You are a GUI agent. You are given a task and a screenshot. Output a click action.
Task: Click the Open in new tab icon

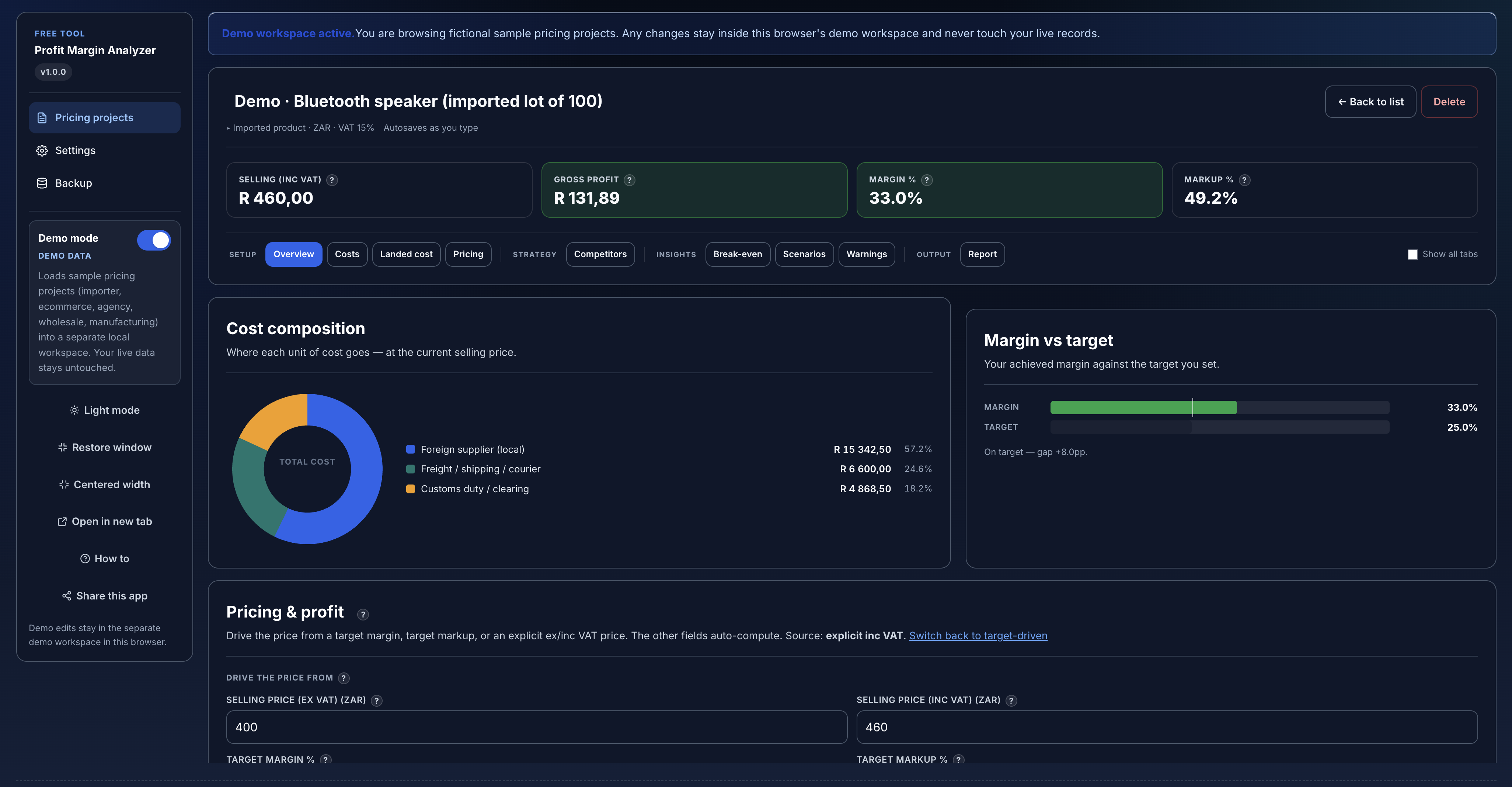62,522
